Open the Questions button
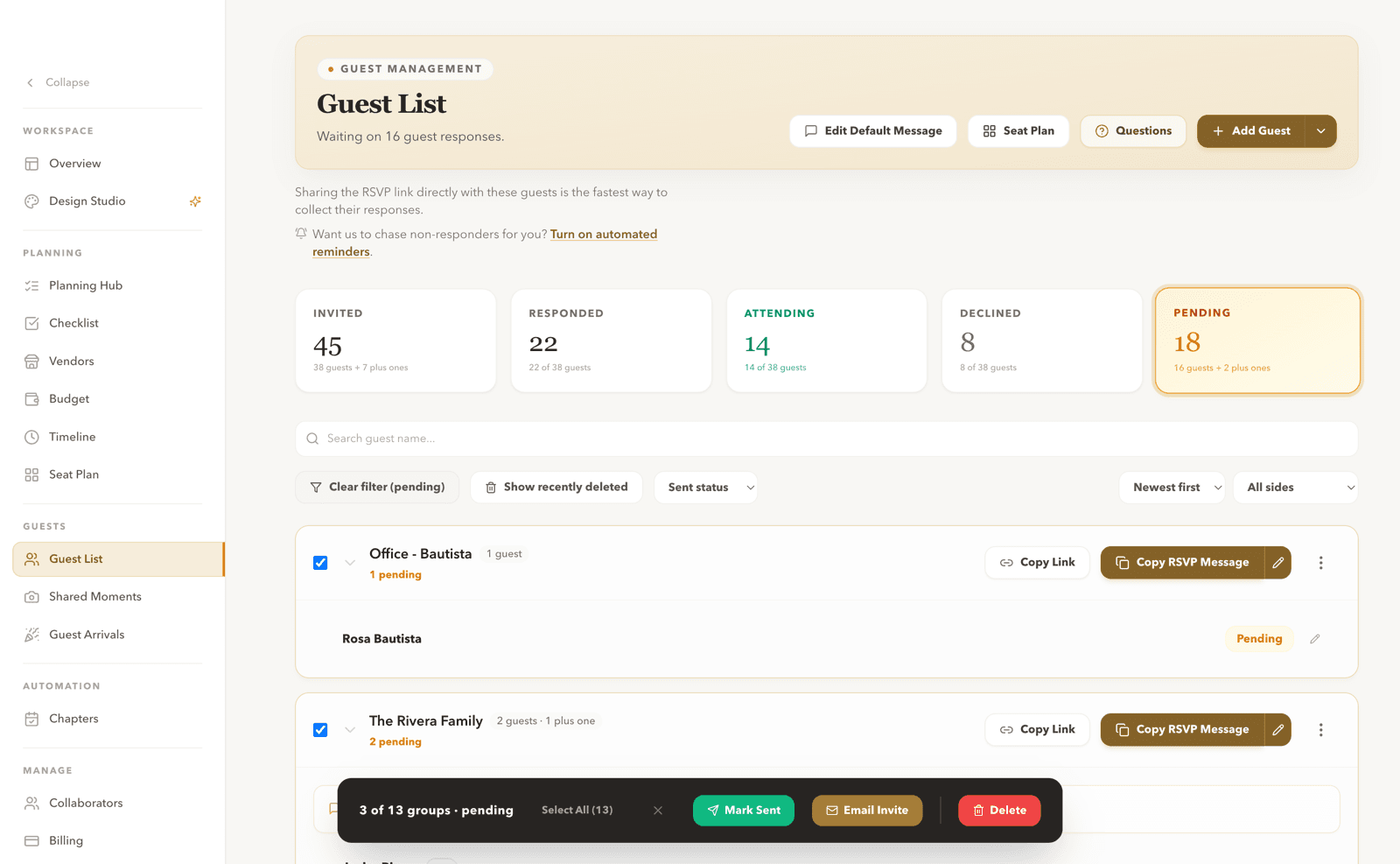 1133,131
